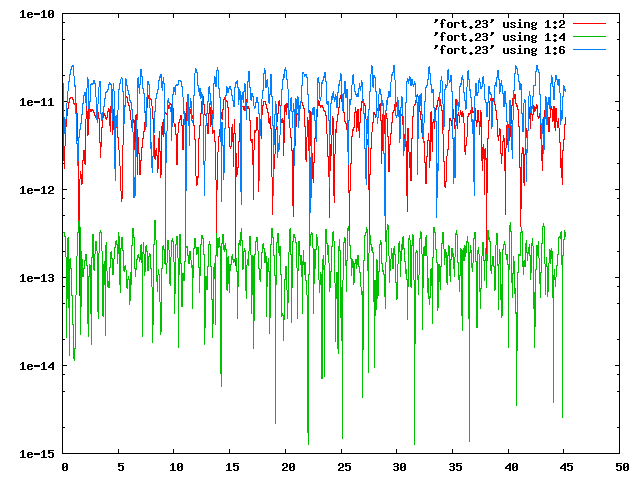Click y-axis label 1e-10
Screen dimensions: 640x480
point(37,14)
